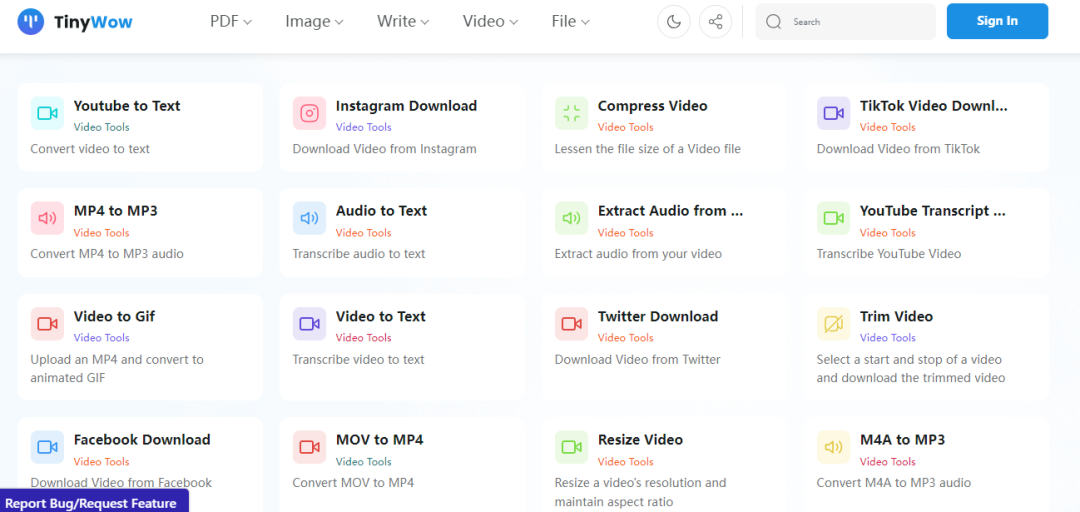Click the Extract Audio speaker icon
Image resolution: width=1080 pixels, height=512 pixels.
click(x=572, y=218)
